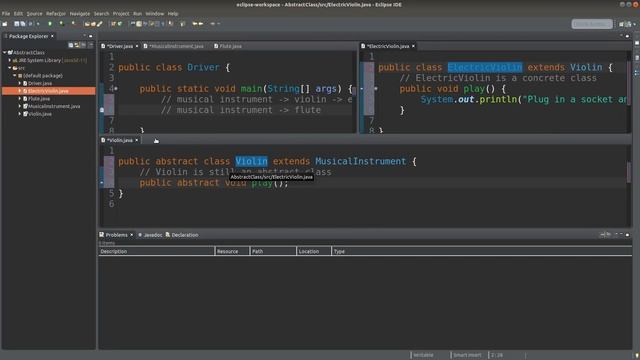640x360 pixels.
Task: Sort Problems by Path column header
Action: tap(273, 251)
